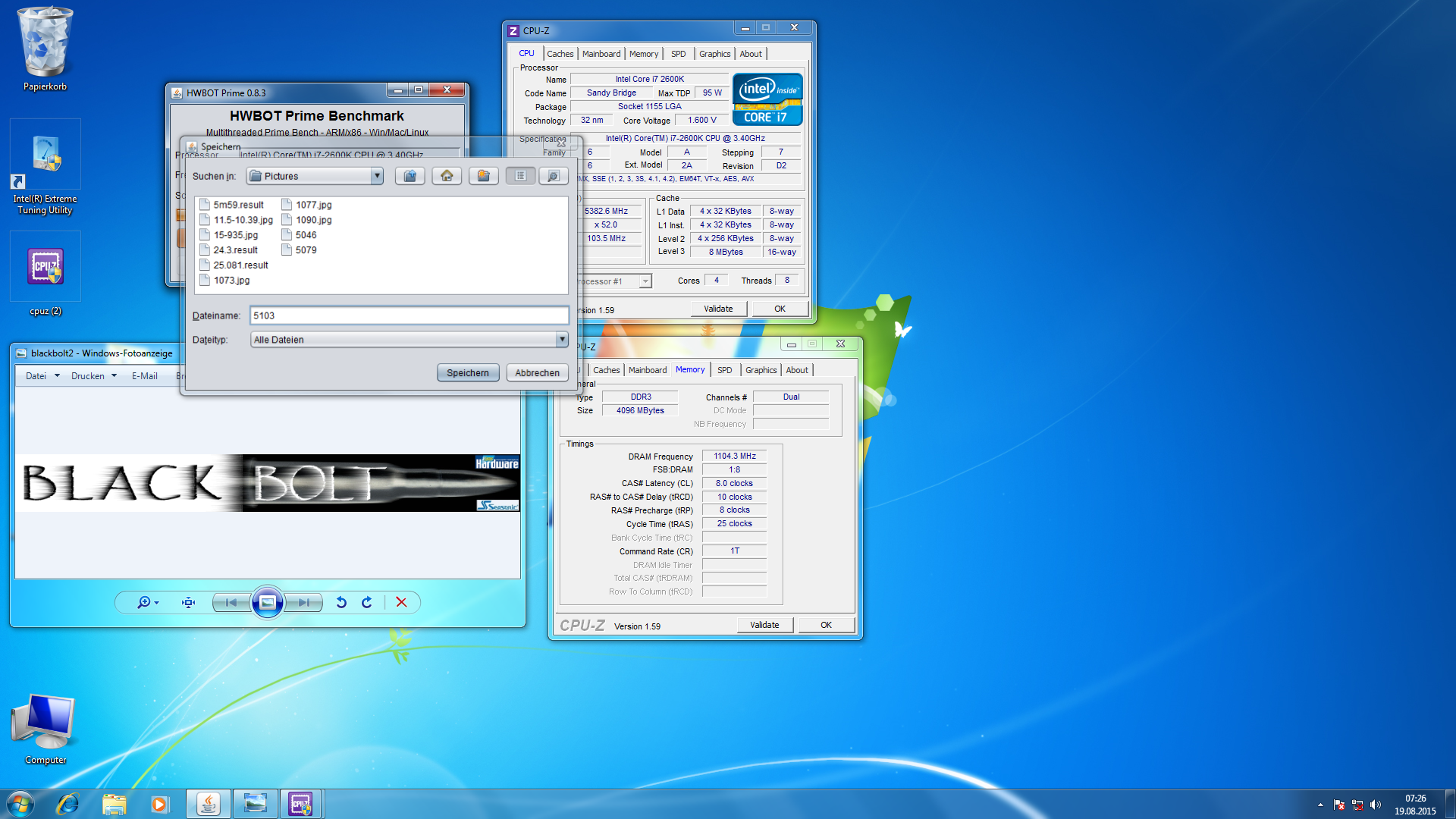Create new folder in Speichern dialog

pyautogui.click(x=483, y=176)
